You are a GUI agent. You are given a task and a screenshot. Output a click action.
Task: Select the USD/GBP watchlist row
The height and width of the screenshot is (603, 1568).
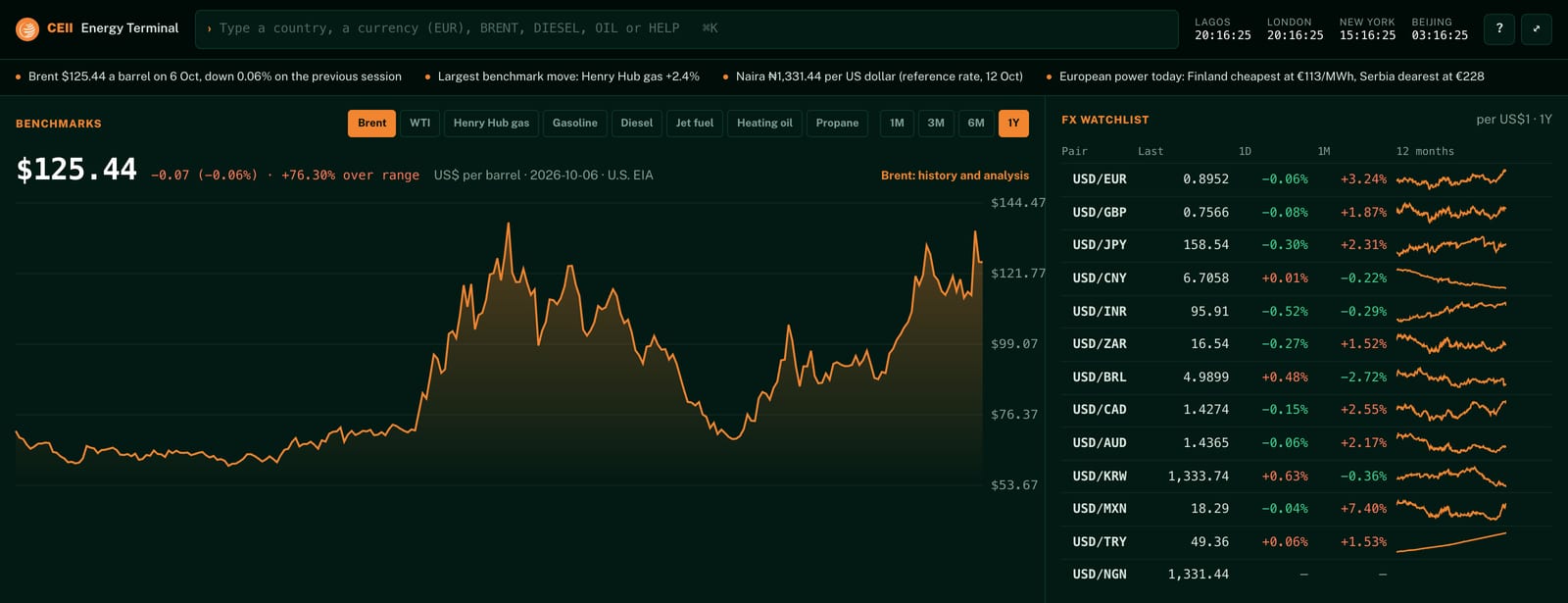1306,213
